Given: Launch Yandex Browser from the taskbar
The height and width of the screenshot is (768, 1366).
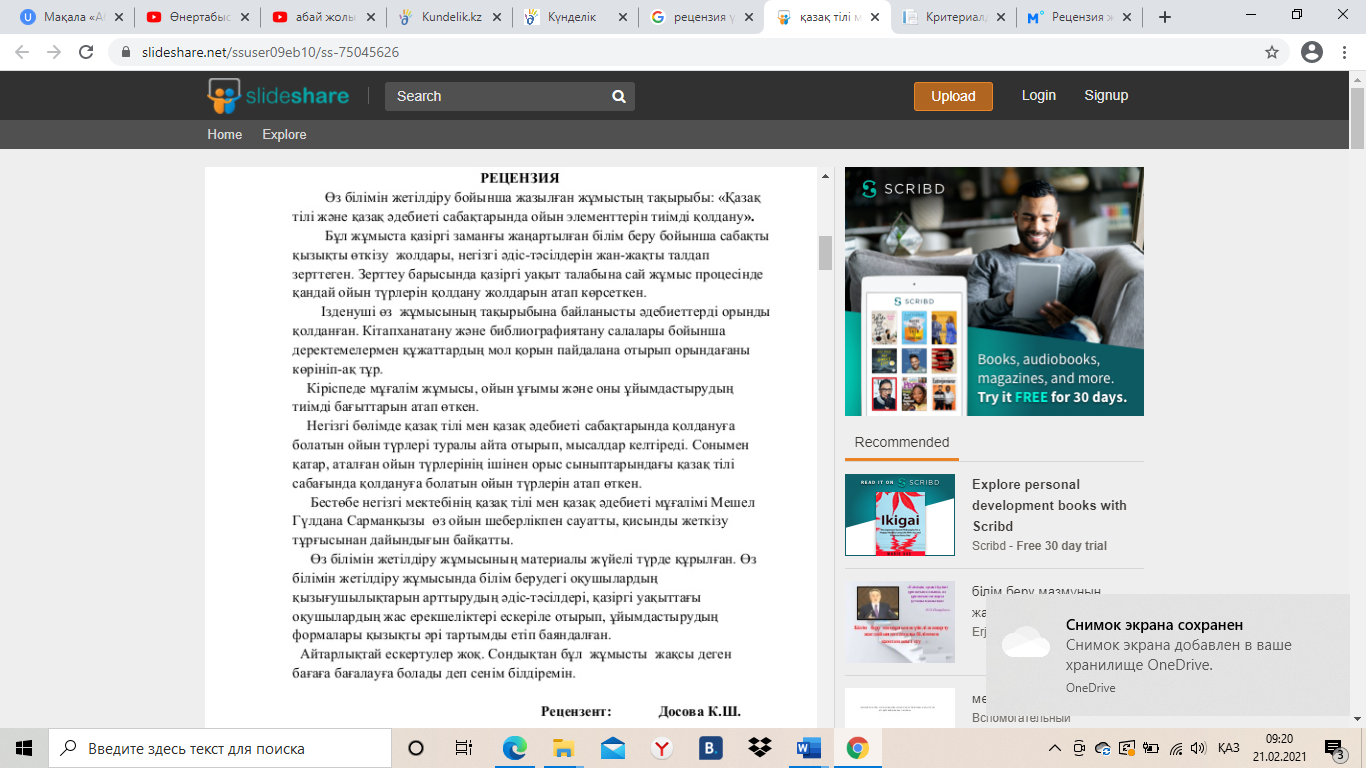Looking at the screenshot, I should (661, 748).
